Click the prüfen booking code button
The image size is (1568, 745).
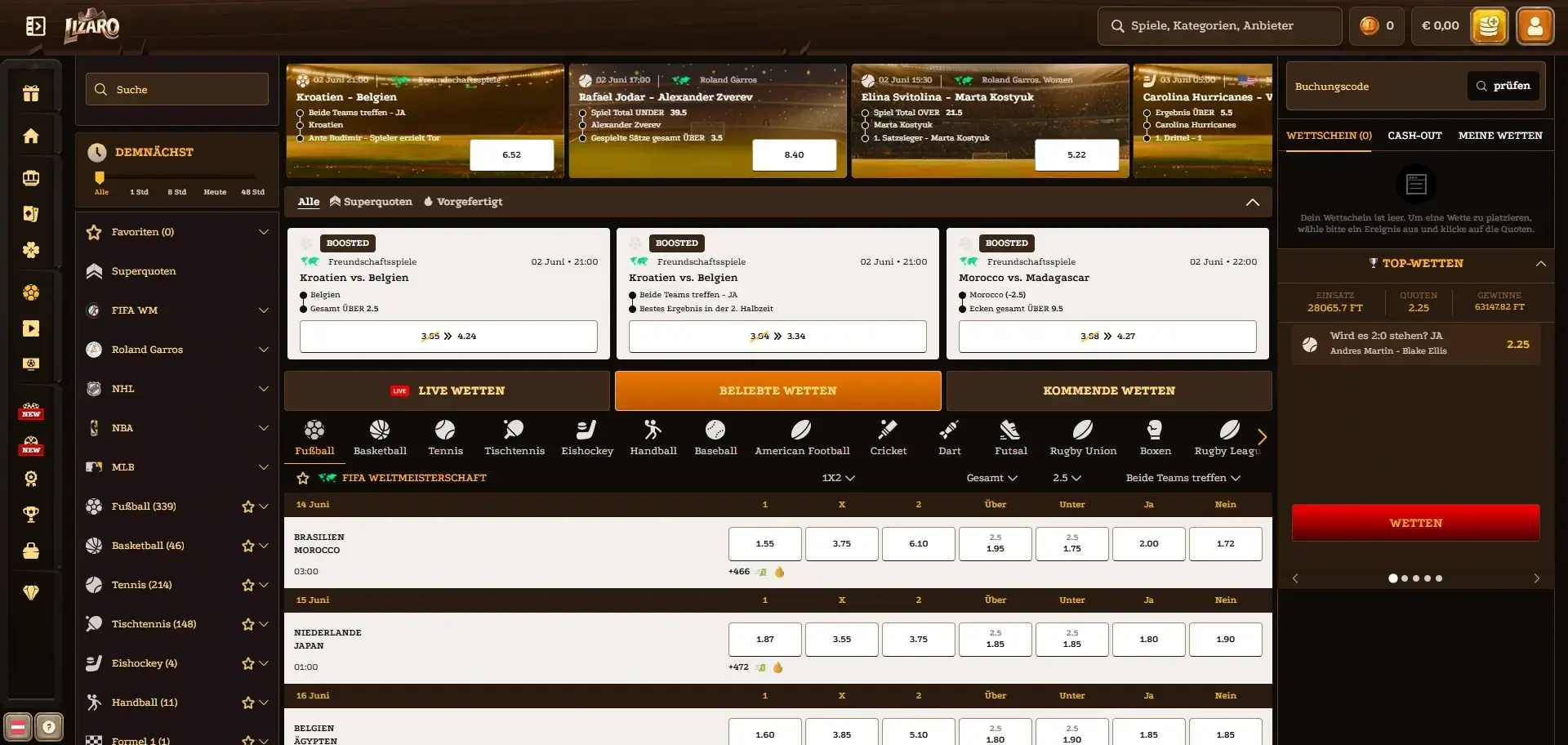pyautogui.click(x=1503, y=86)
